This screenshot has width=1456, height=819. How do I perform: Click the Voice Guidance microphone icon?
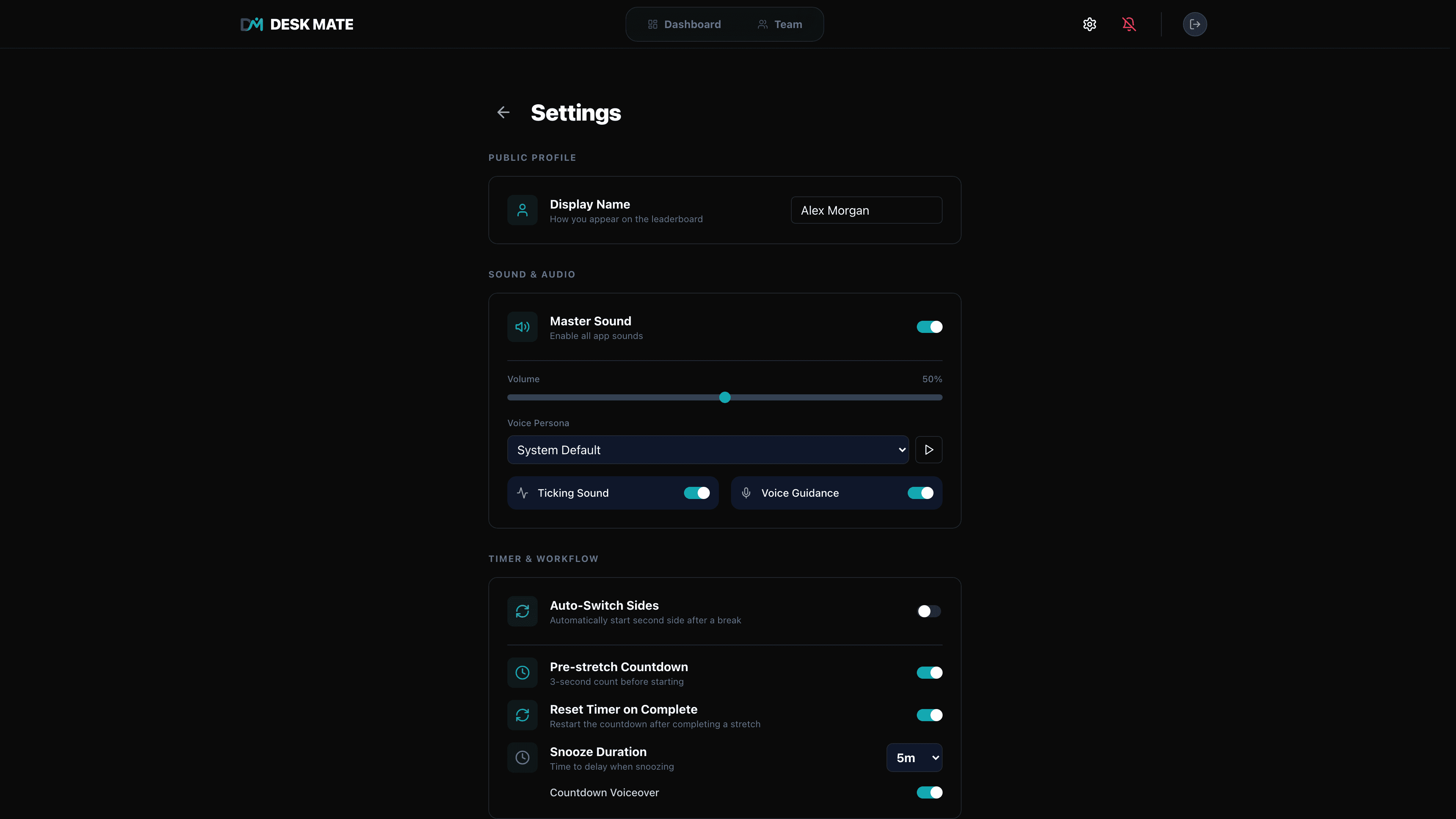coord(746,493)
